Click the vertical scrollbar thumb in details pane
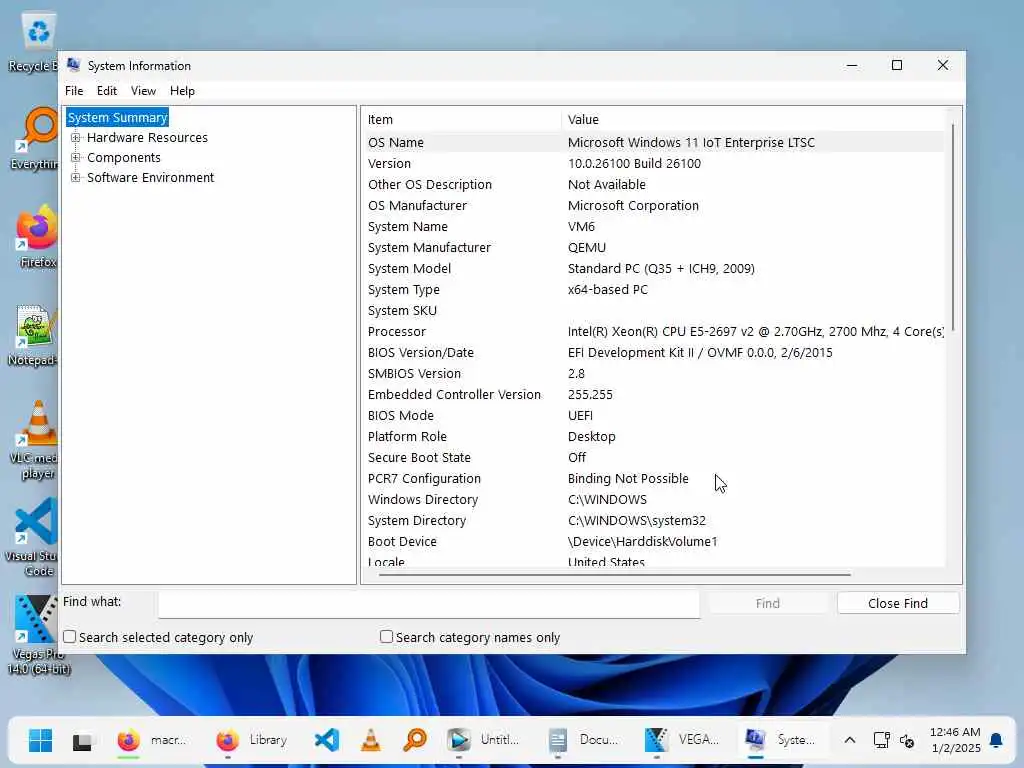1024x768 pixels. click(x=953, y=227)
